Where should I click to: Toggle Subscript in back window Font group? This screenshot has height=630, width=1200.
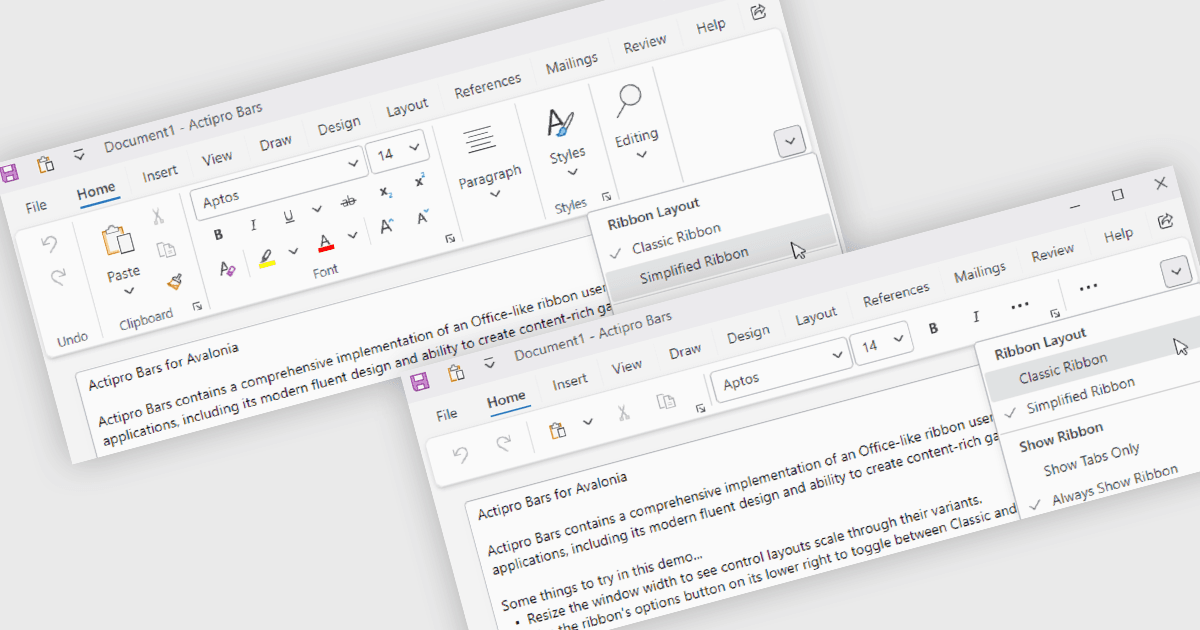point(385,192)
